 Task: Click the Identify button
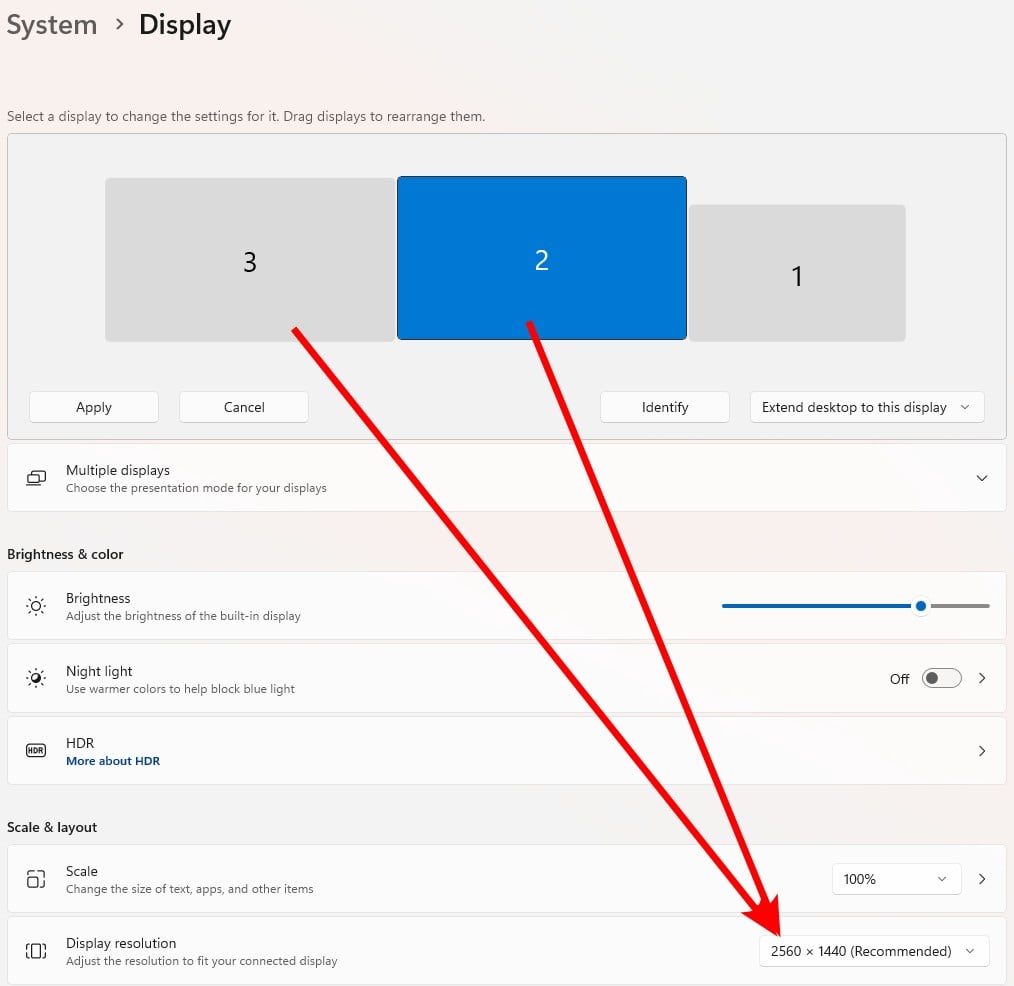pos(665,407)
